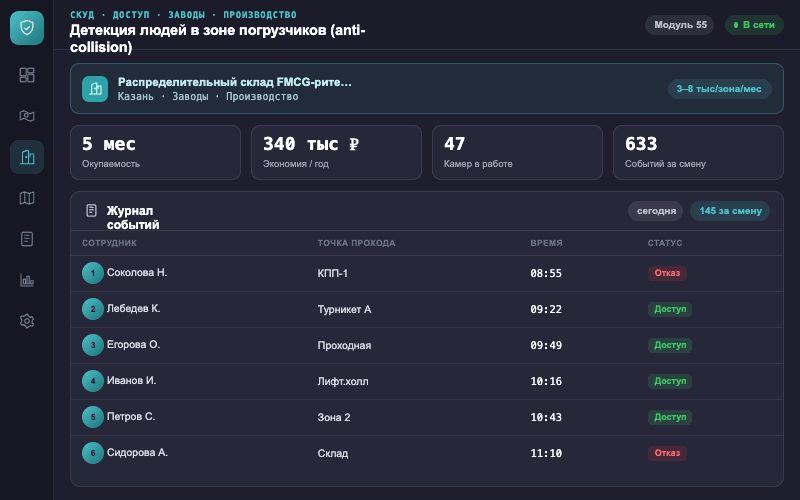Select employee name Сидорова А.

coord(137,452)
